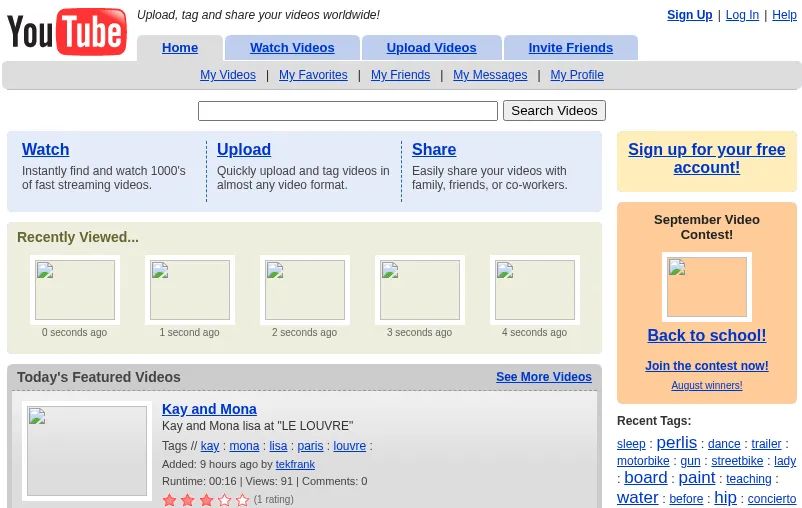
Task: Click the Watch heading link
Action: pyautogui.click(x=46, y=149)
